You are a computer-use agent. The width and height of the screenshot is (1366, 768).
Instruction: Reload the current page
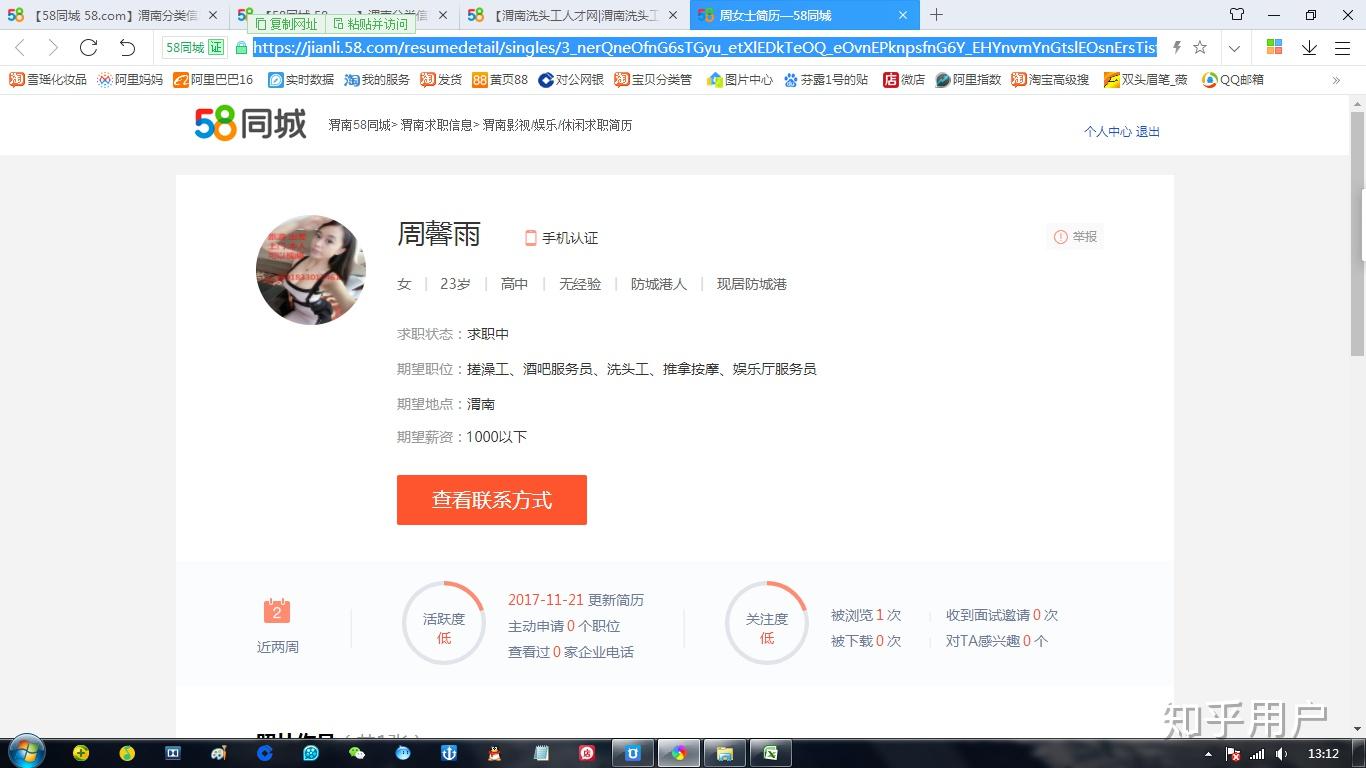tap(88, 47)
